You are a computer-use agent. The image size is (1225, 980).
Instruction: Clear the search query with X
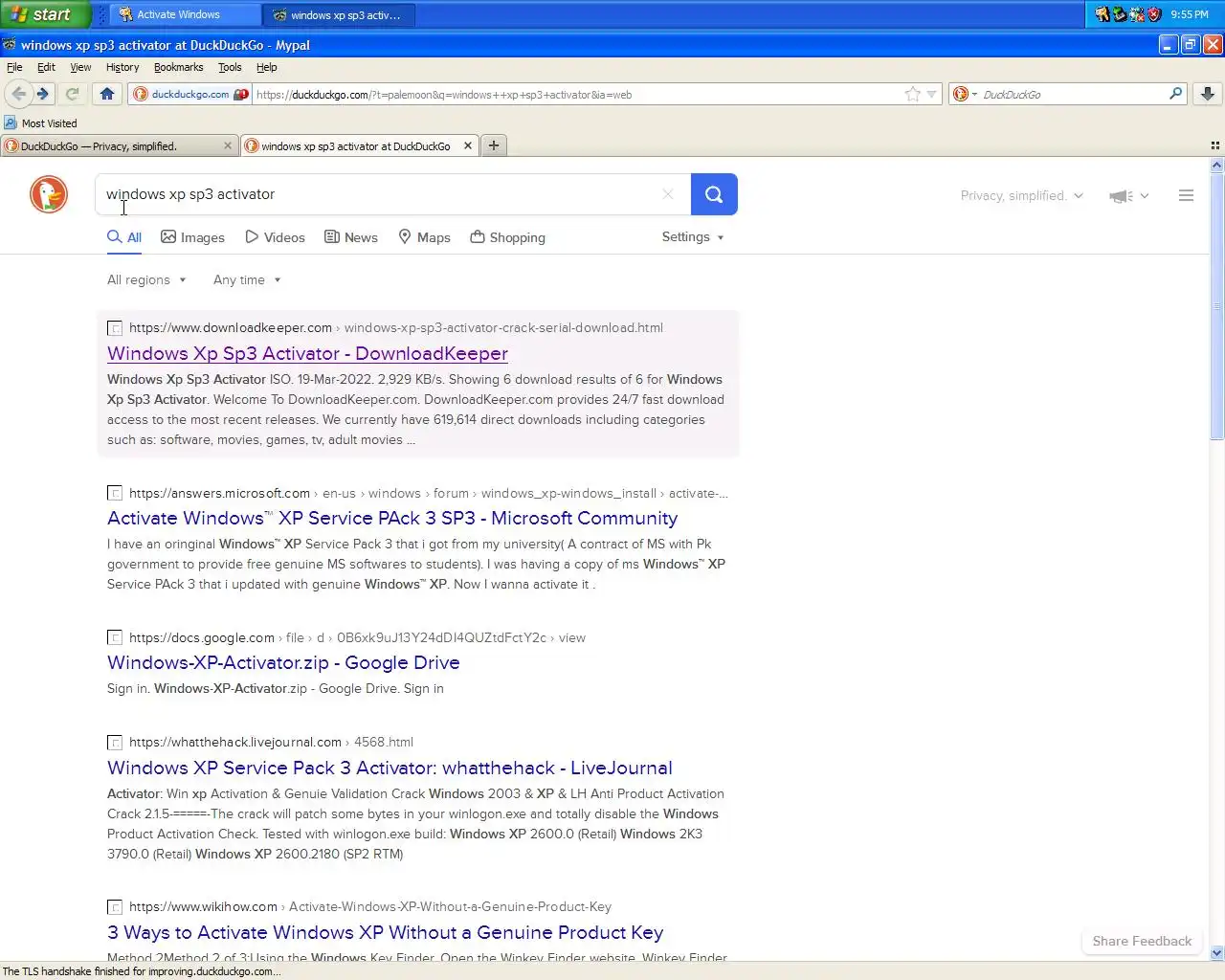668,194
